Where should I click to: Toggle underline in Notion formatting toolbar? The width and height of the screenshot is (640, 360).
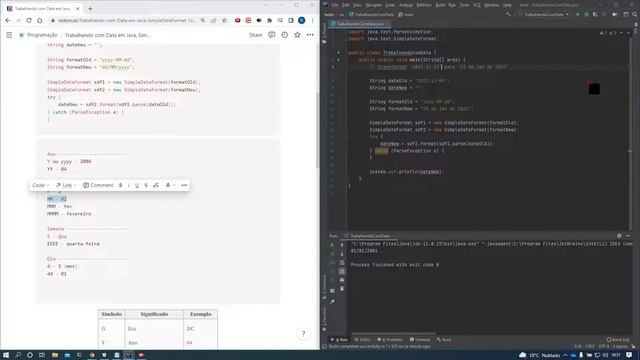tap(137, 185)
